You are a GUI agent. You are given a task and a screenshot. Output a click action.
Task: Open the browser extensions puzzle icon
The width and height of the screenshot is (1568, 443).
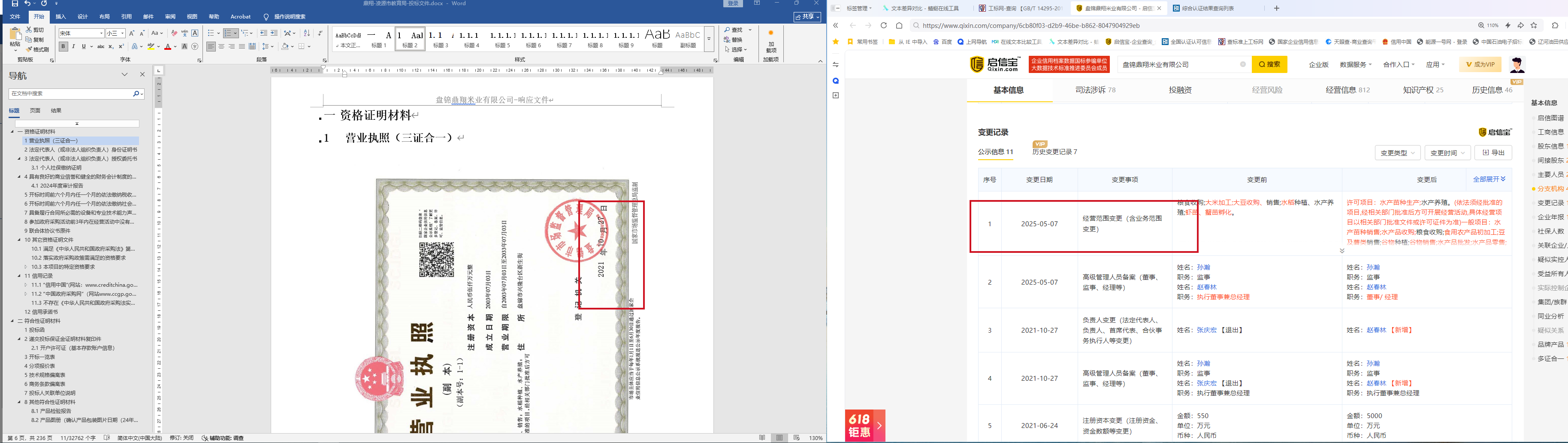click(x=1555, y=26)
